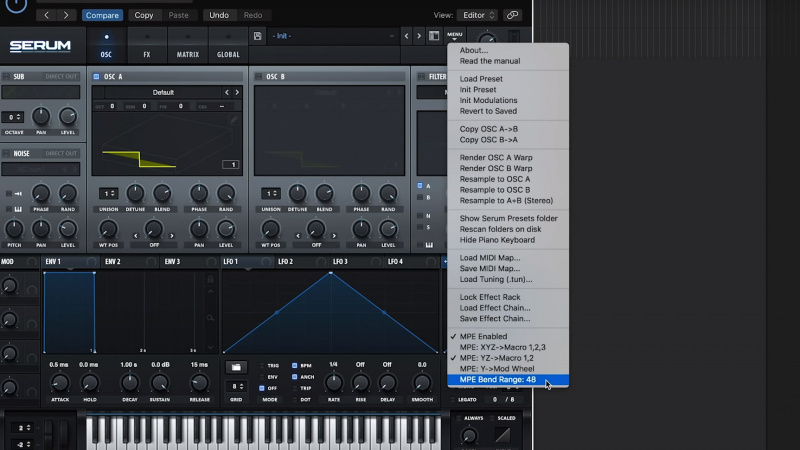Click OSC A warp next arrow

coord(172,236)
